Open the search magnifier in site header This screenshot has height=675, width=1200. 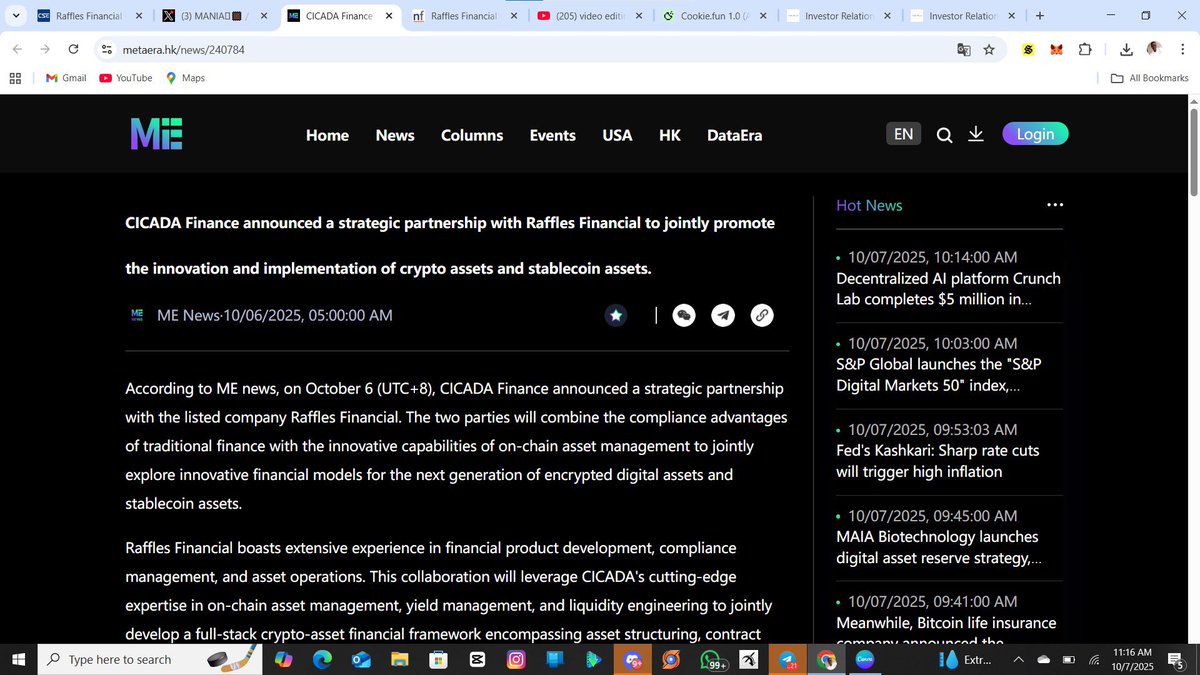tap(944, 135)
